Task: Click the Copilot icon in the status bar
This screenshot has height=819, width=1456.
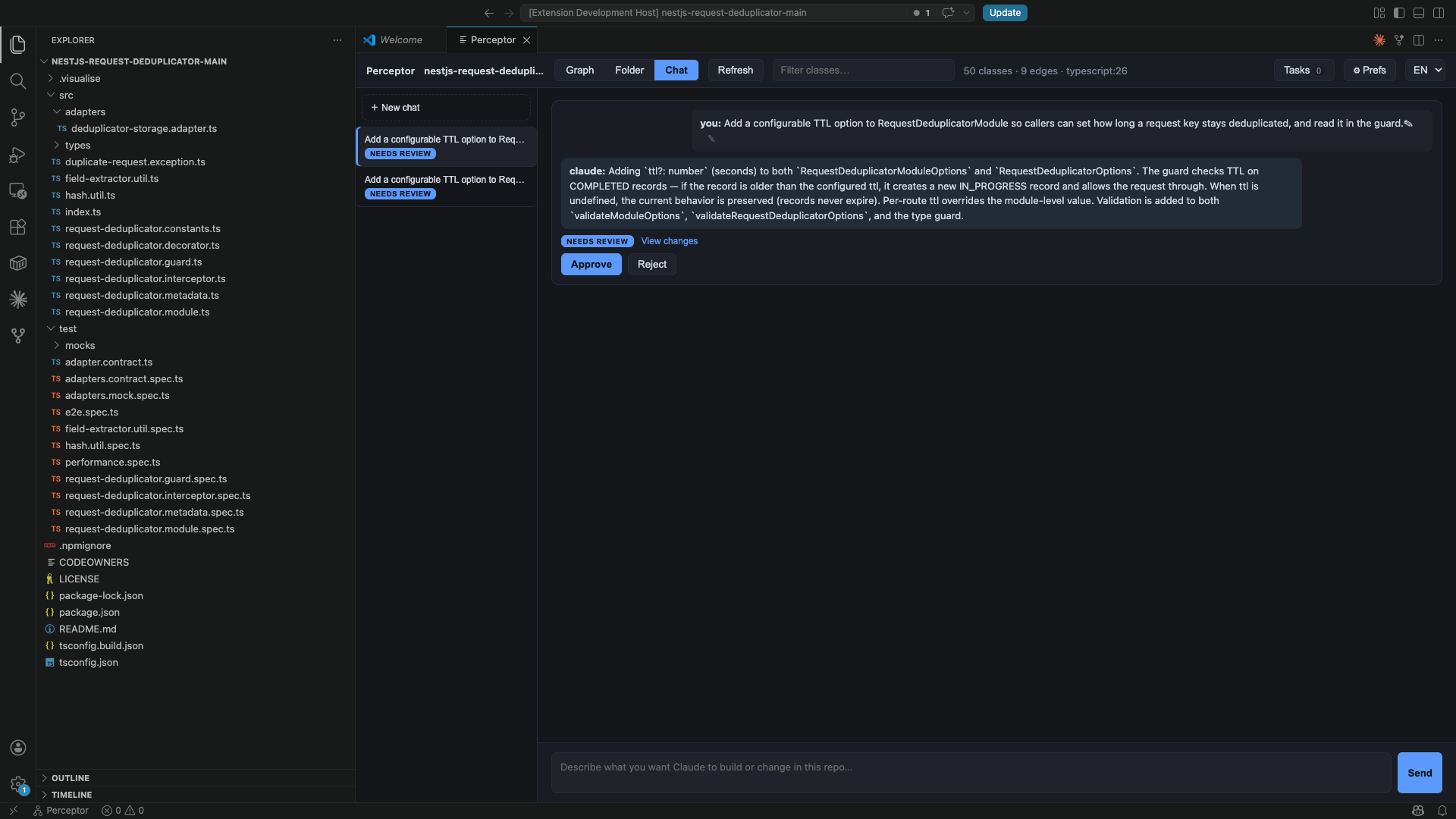Action: tap(1418, 811)
